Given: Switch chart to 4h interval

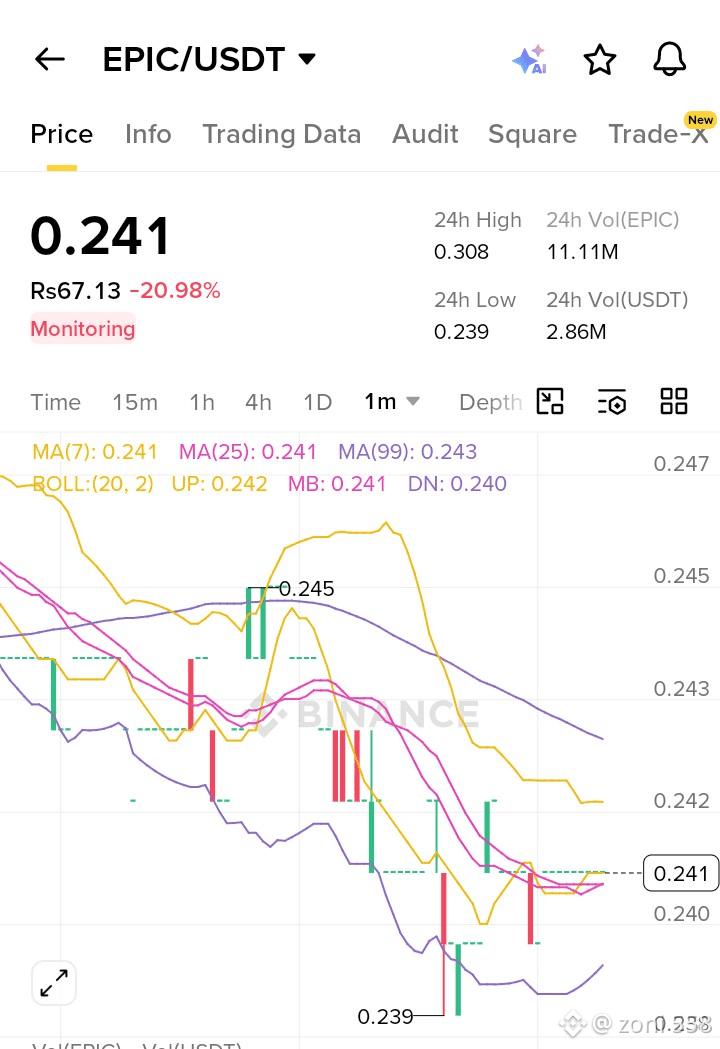Looking at the screenshot, I should 258,402.
